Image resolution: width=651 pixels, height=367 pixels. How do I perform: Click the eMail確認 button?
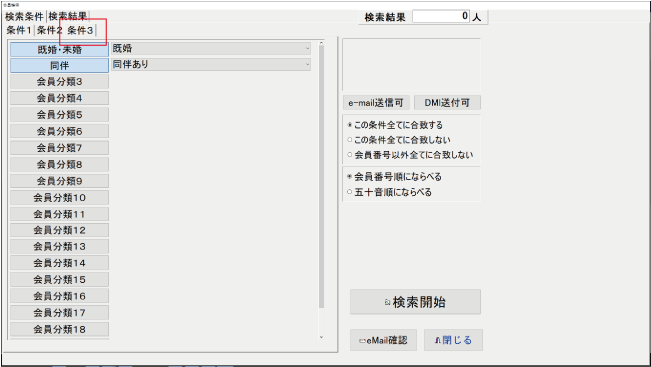tap(383, 340)
